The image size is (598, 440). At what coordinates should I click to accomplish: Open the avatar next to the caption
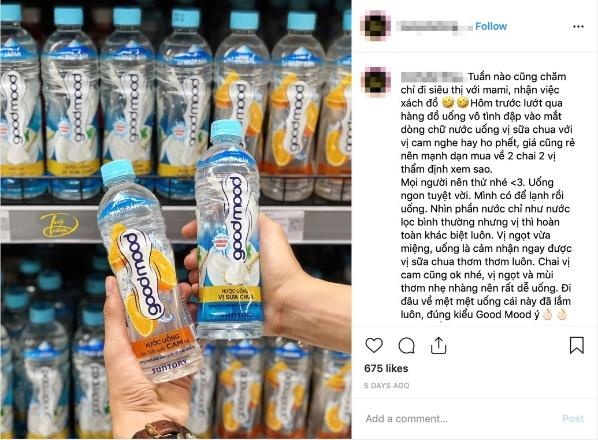pyautogui.click(x=375, y=82)
